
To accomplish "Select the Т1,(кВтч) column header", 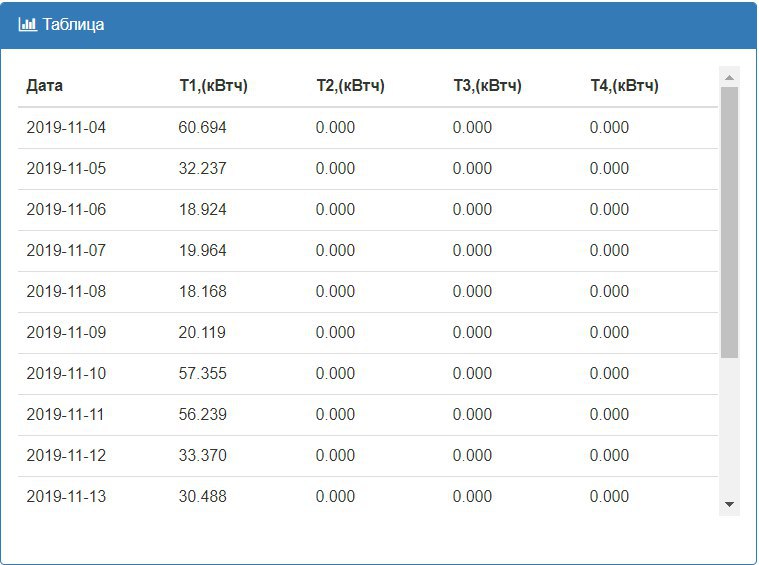I will 213,86.
